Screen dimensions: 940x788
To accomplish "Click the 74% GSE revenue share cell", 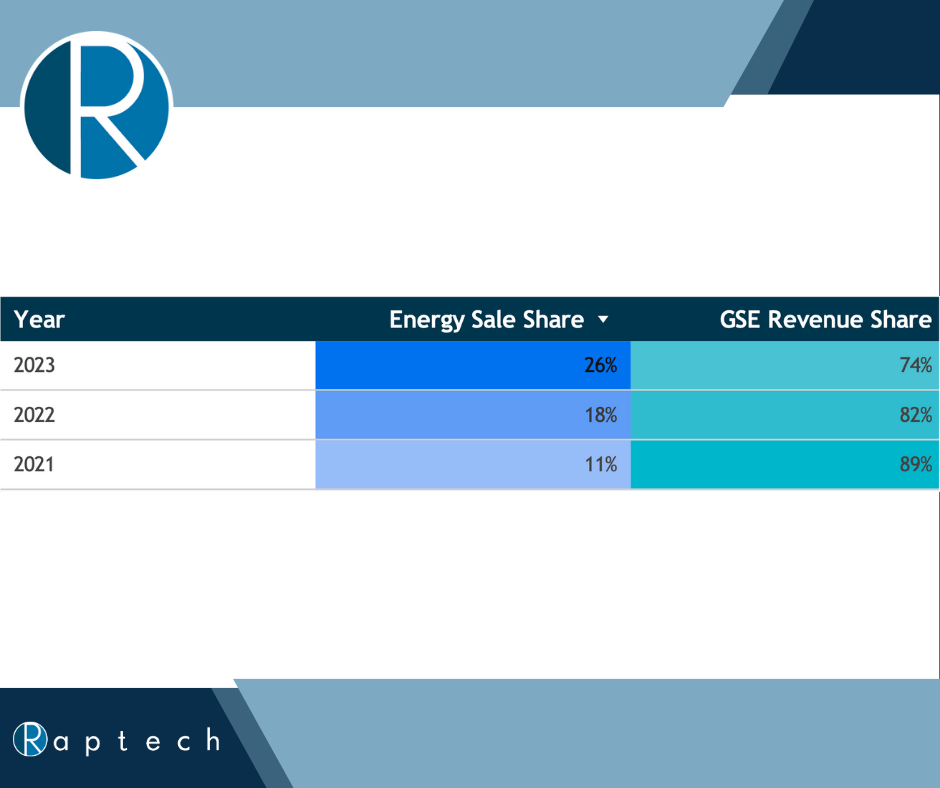I will pos(785,365).
